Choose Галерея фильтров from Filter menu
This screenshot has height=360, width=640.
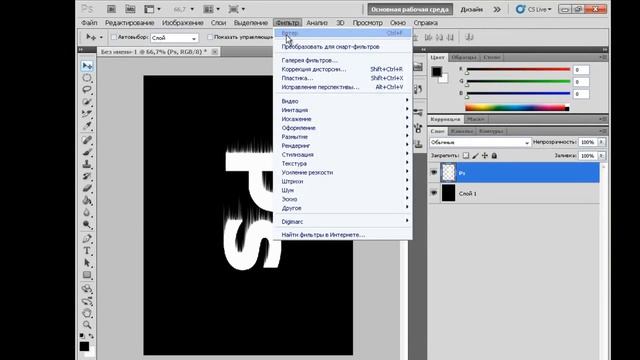(310, 60)
